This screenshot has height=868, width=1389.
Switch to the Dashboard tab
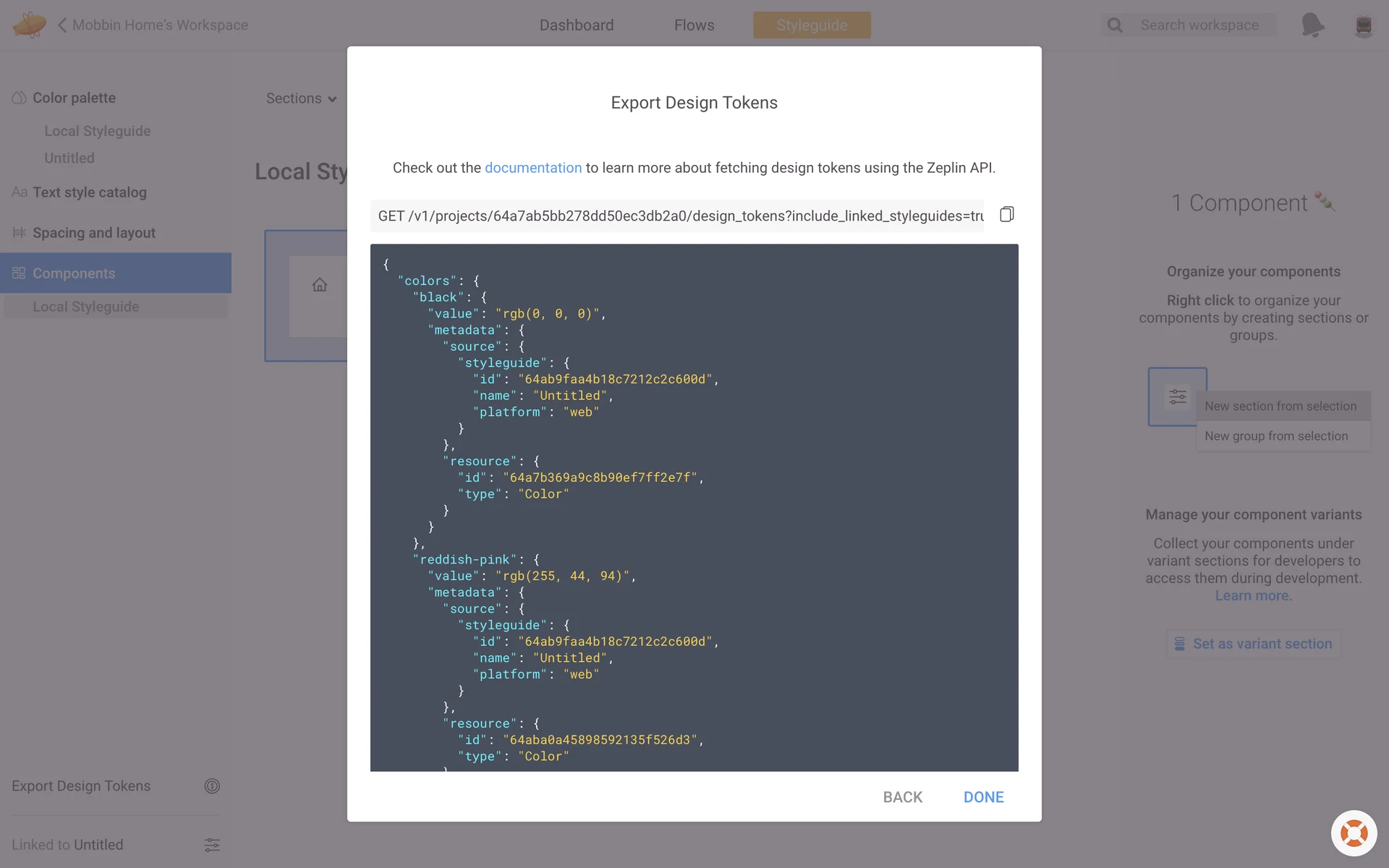[576, 25]
